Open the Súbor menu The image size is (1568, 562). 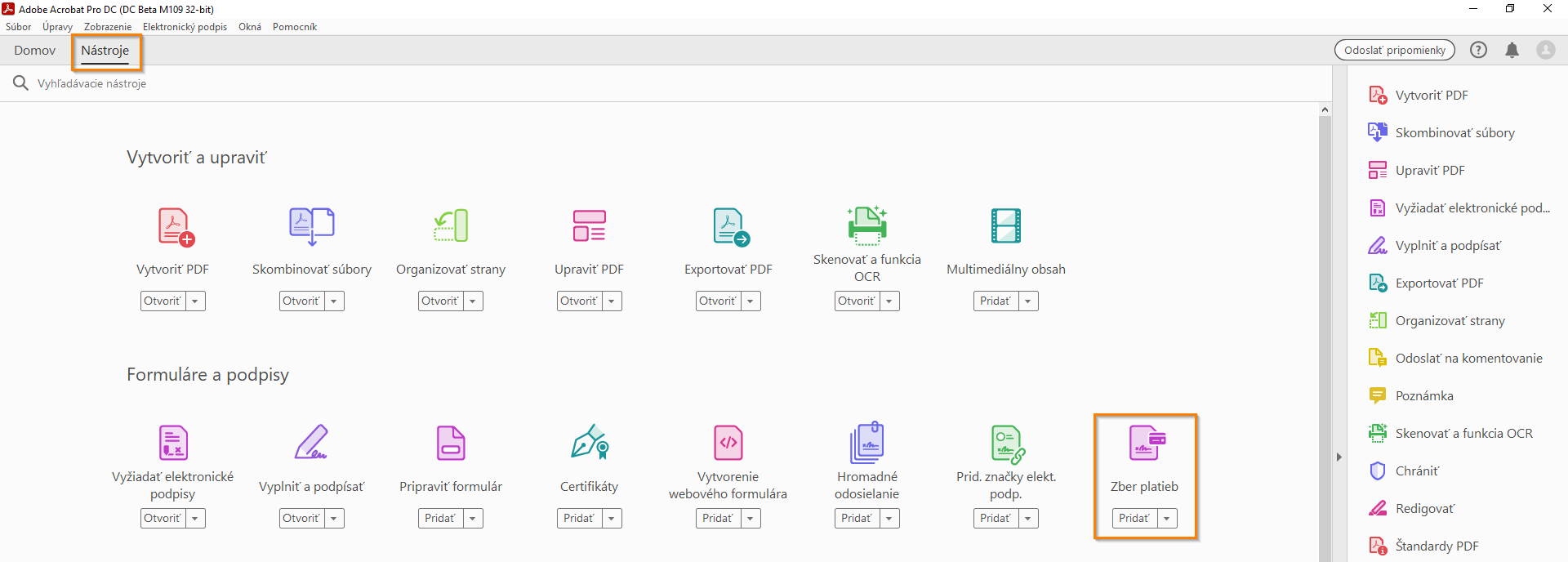pos(18,27)
